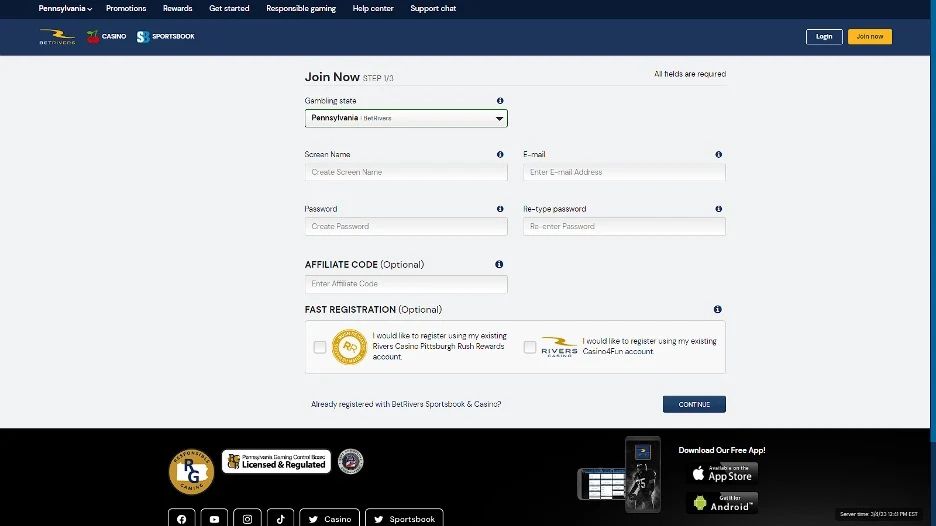Open the Gambling state dropdown
The image size is (936, 526).
point(406,118)
